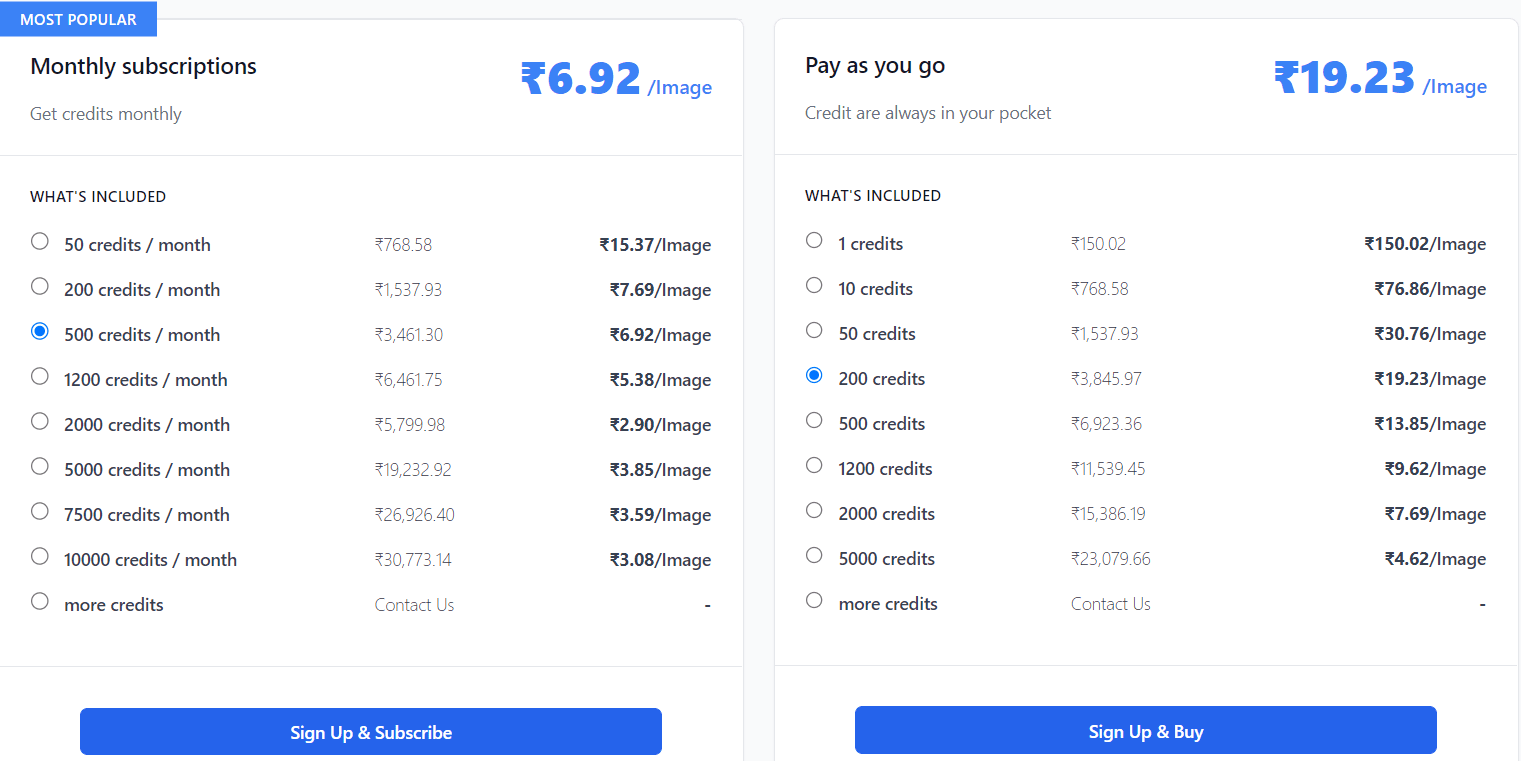This screenshot has width=1521, height=761.
Task: Click the ₹3,461.30 price
Action: (x=409, y=335)
